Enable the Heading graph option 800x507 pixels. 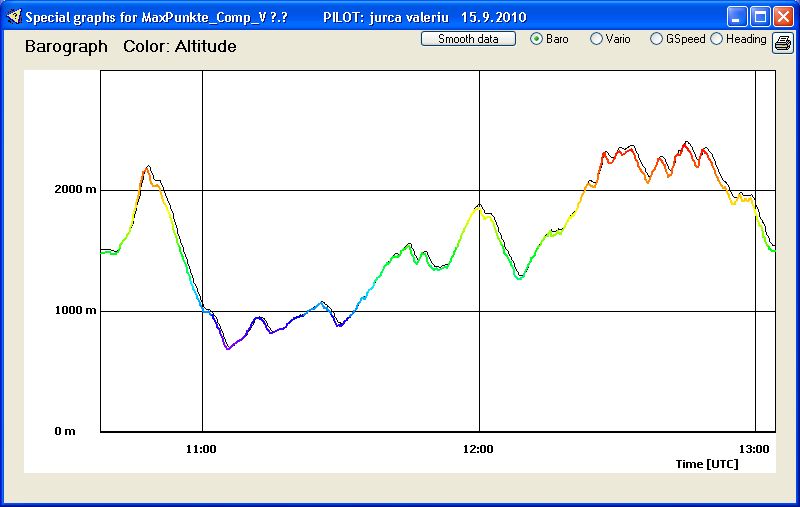[x=717, y=39]
